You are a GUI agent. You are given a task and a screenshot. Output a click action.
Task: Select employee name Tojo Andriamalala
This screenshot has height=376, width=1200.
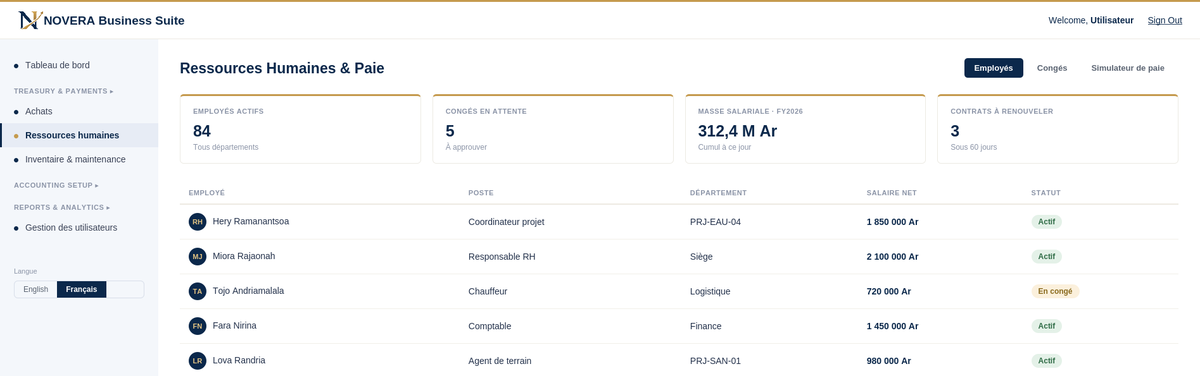[x=249, y=291]
